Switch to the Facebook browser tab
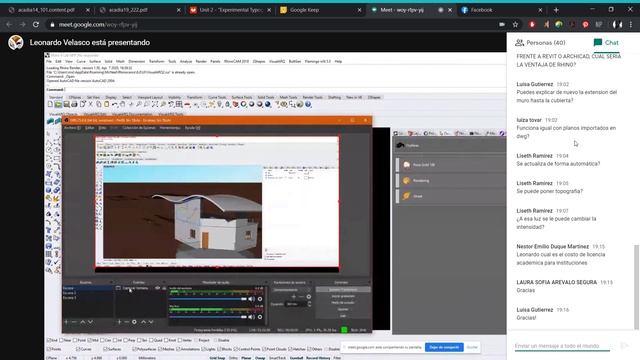The width and height of the screenshot is (640, 360). coord(501,10)
